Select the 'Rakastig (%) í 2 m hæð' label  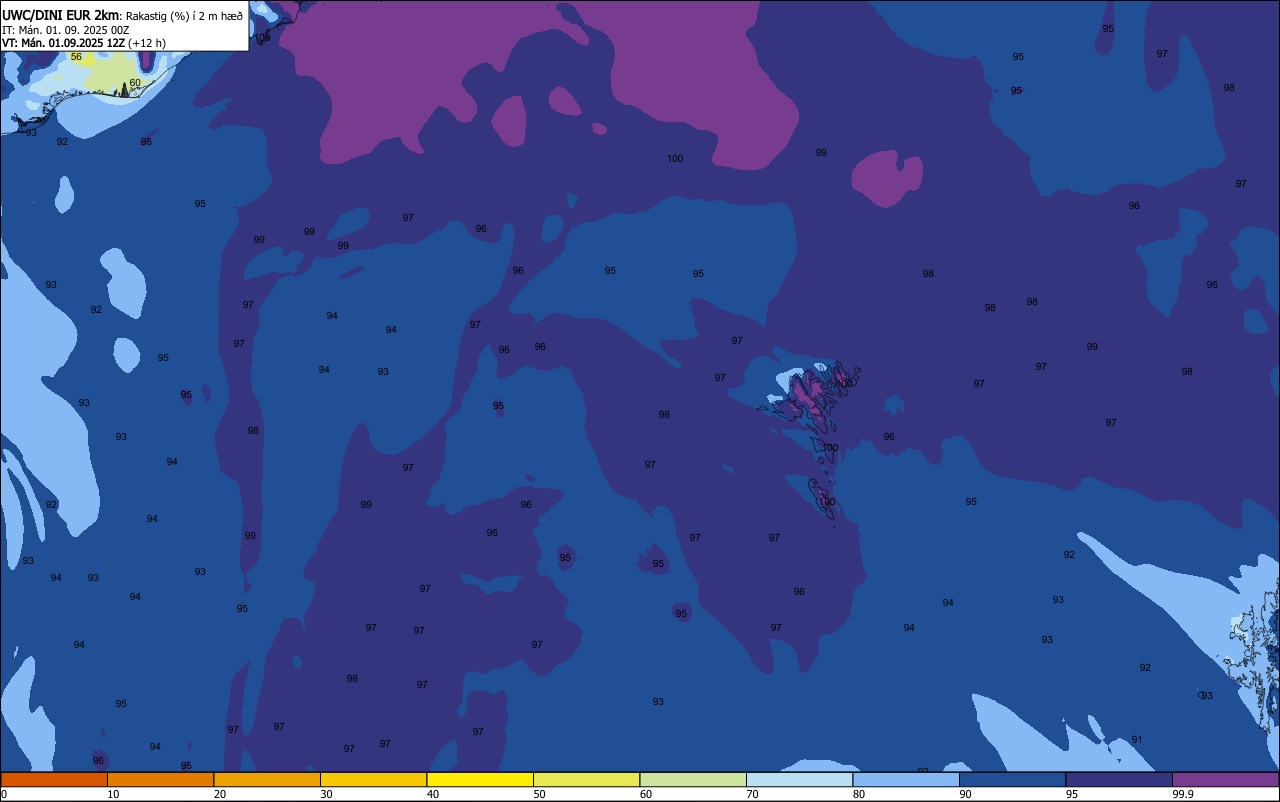[x=184, y=16]
